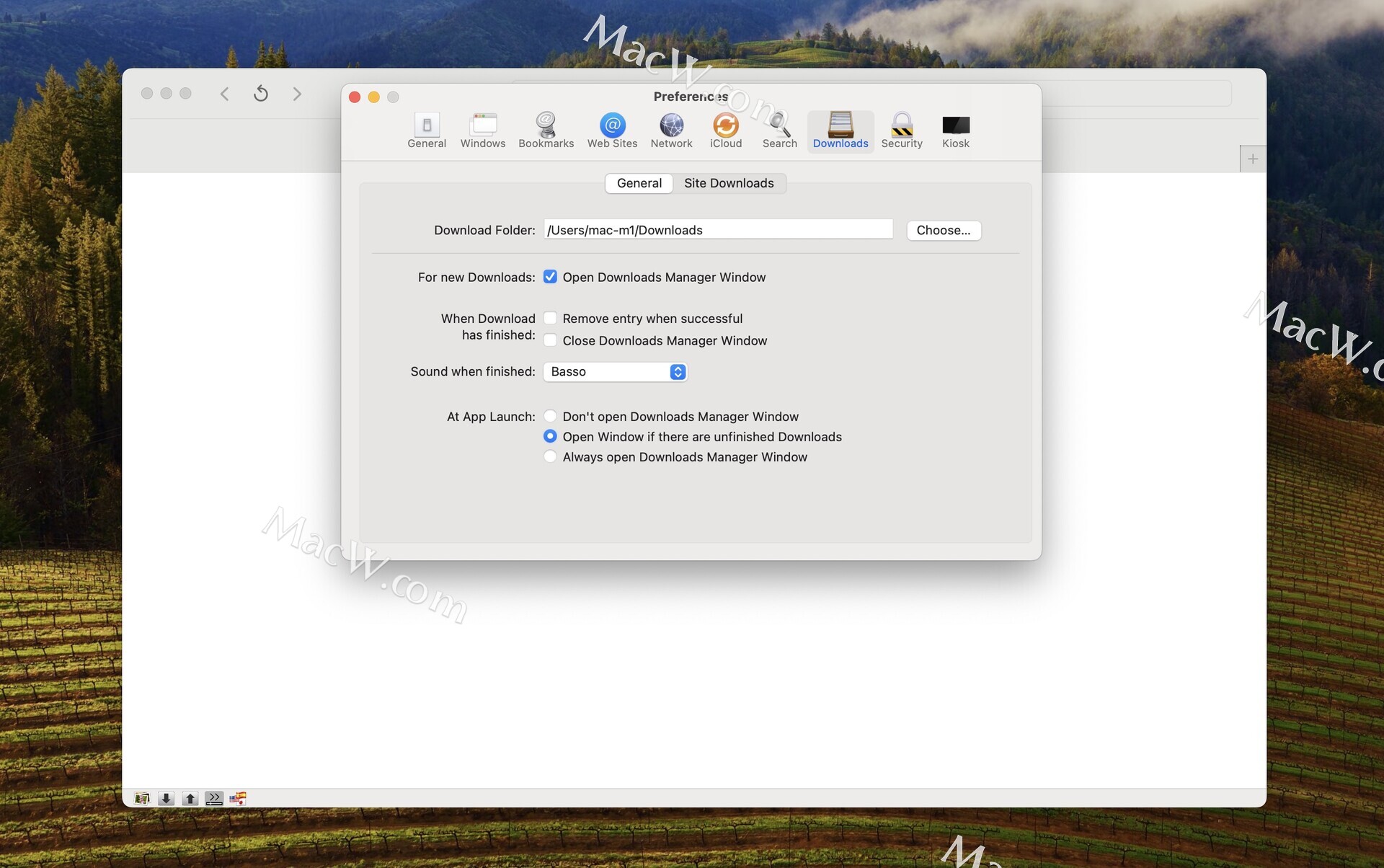Screen dimensions: 1384x868
Task: Open the Security preferences pane
Action: click(x=901, y=130)
